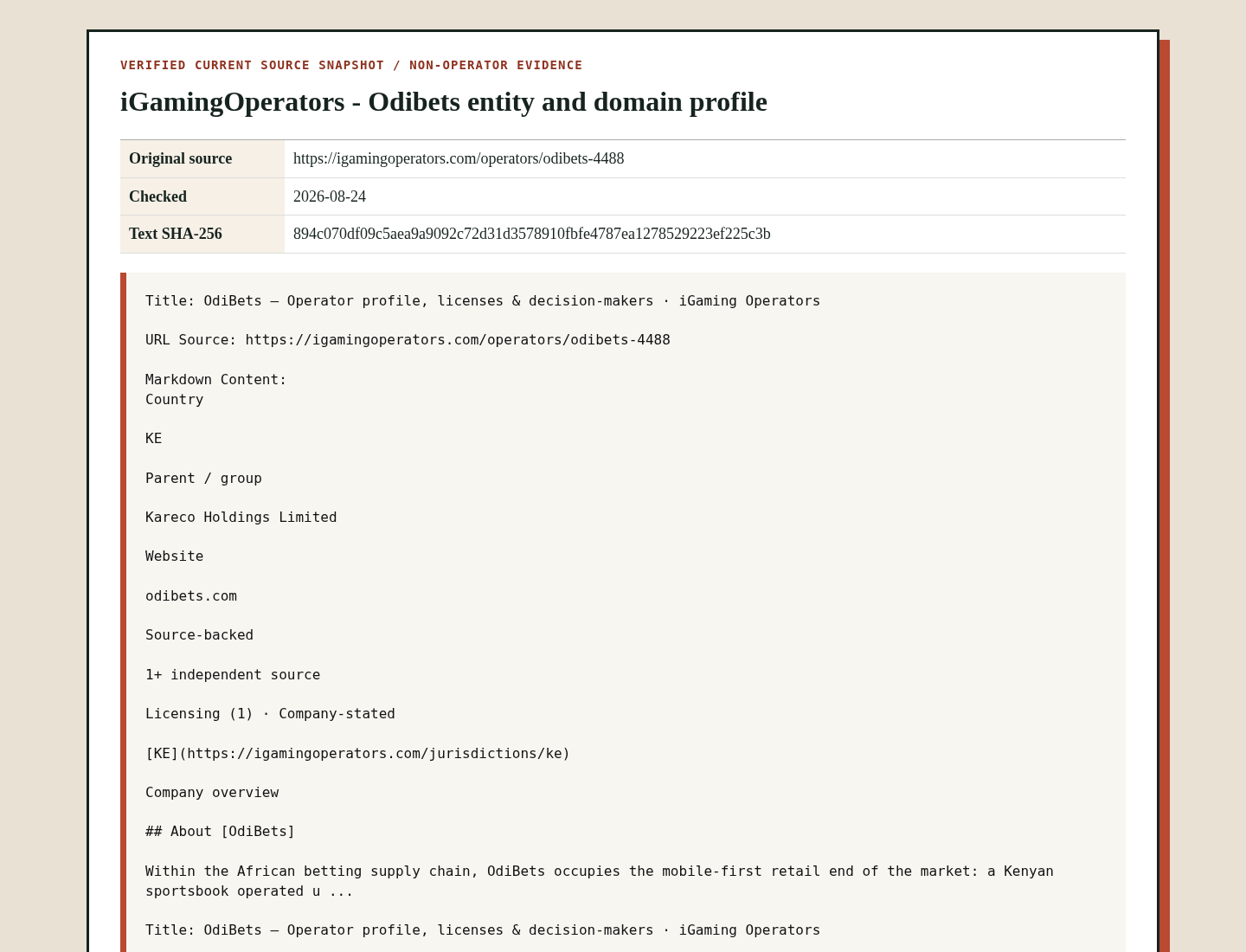Click the 'URL Source:' line in the snapshot
The width and height of the screenshot is (1246, 952).
point(408,339)
